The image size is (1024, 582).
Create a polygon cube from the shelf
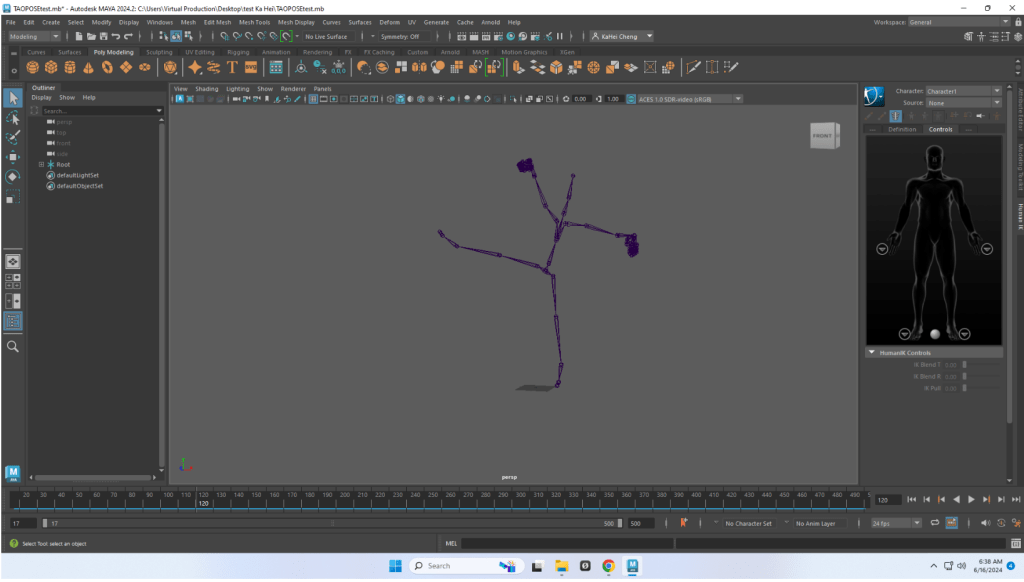pyautogui.click(x=51, y=67)
